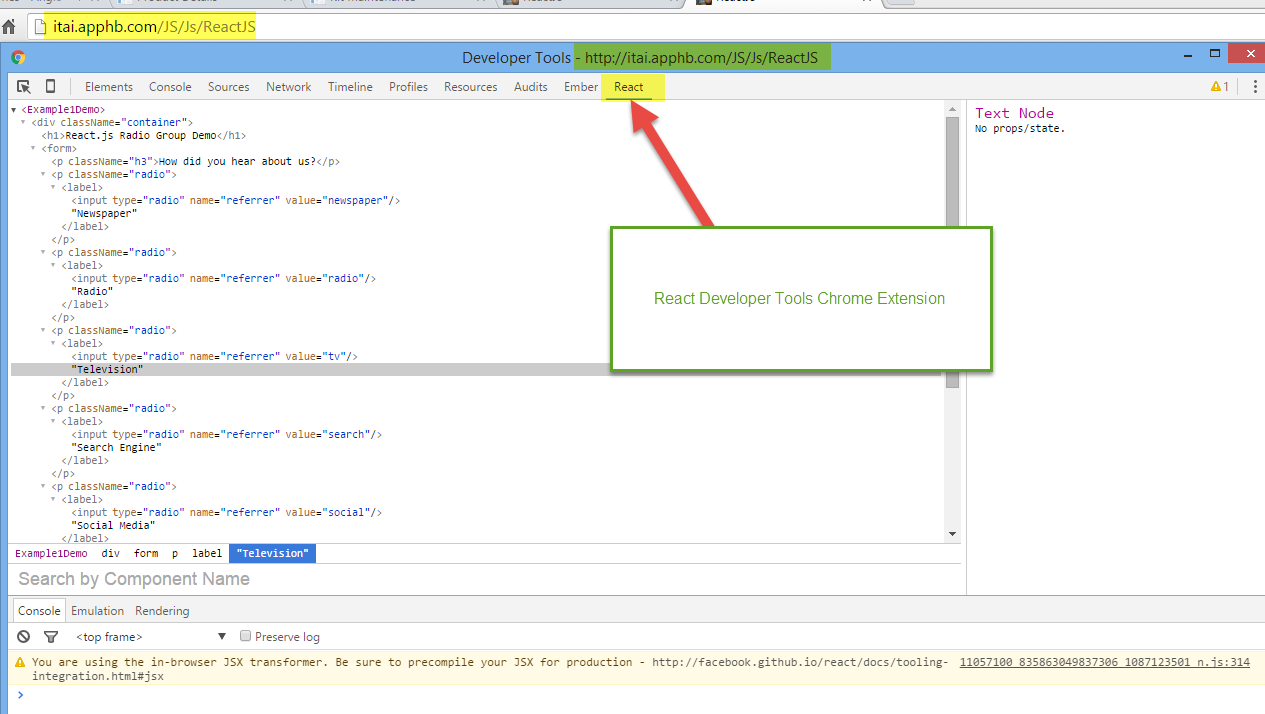Open DevTools three-dot options menu
Image resolution: width=1265 pixels, height=714 pixels.
pyautogui.click(x=1253, y=87)
